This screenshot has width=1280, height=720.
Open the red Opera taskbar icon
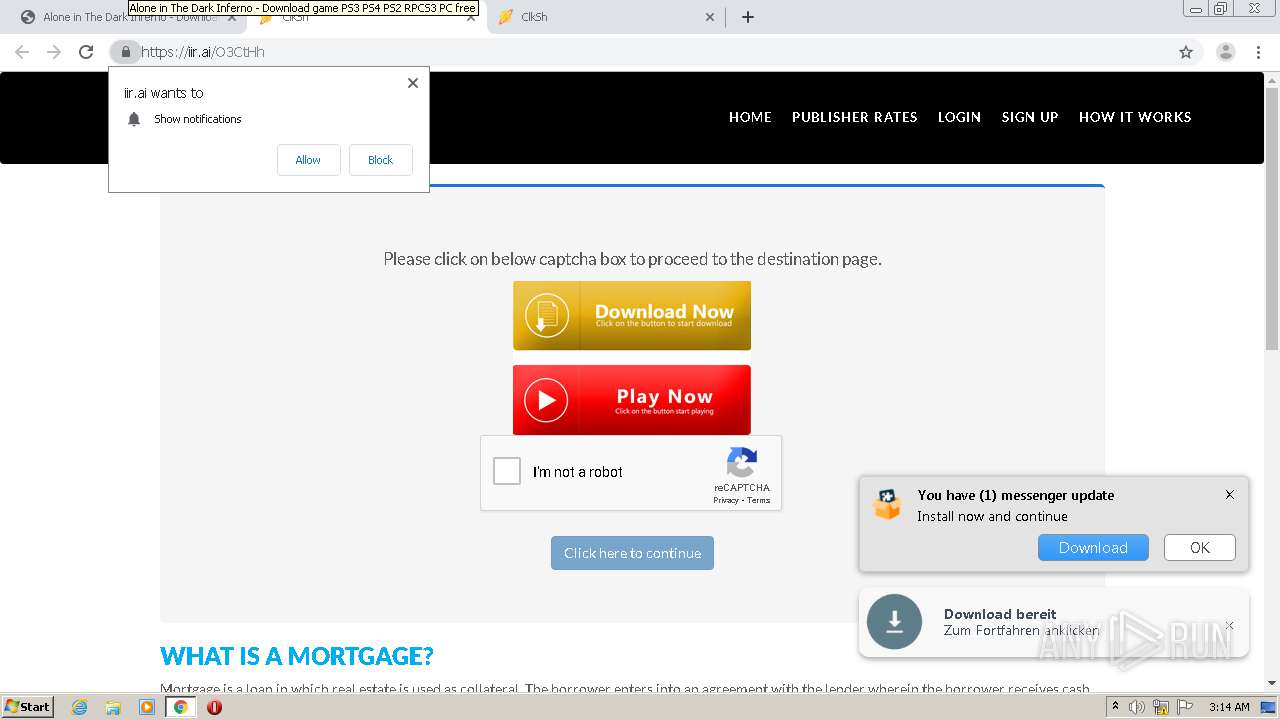(214, 707)
